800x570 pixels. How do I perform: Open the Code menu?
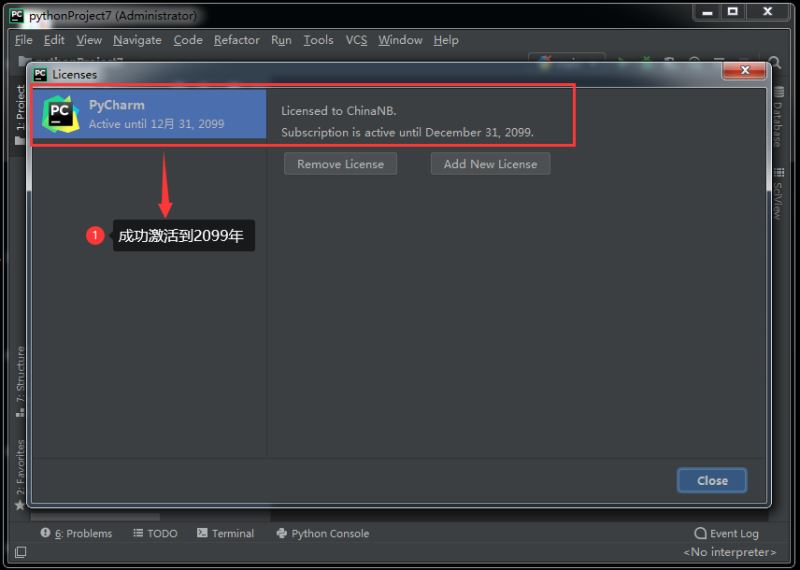[x=188, y=40]
